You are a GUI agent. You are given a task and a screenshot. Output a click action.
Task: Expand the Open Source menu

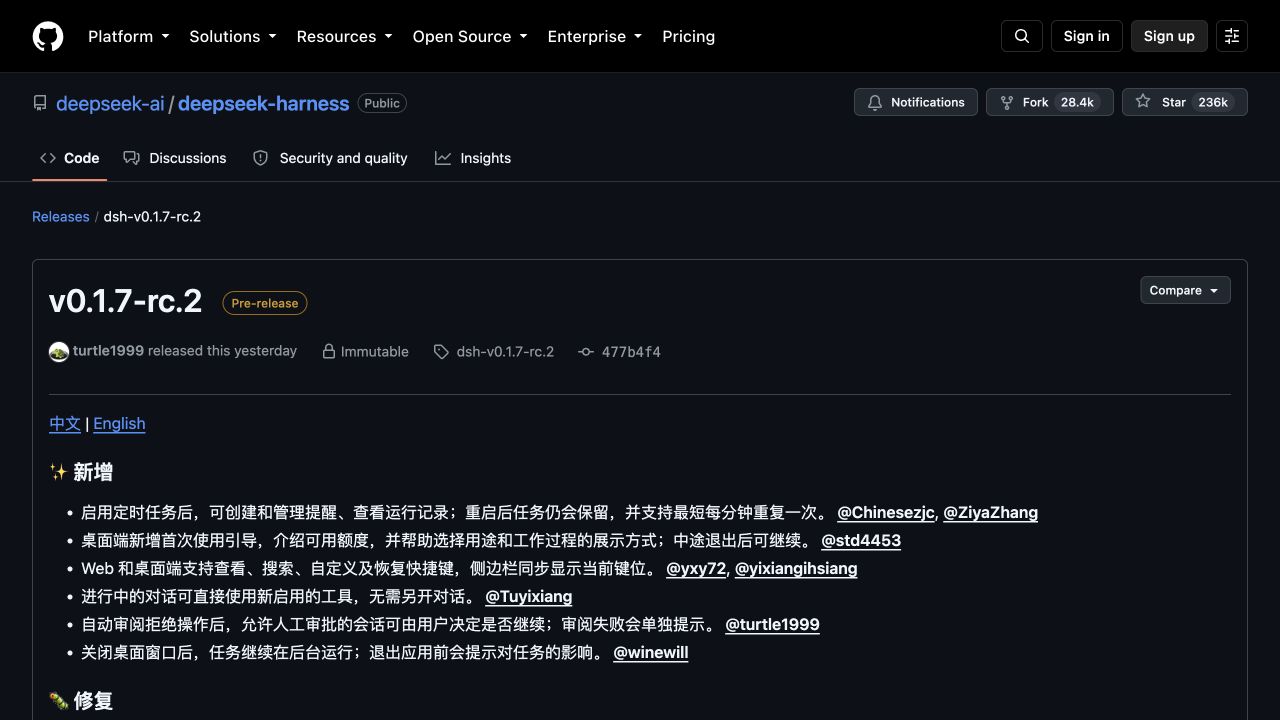point(470,36)
